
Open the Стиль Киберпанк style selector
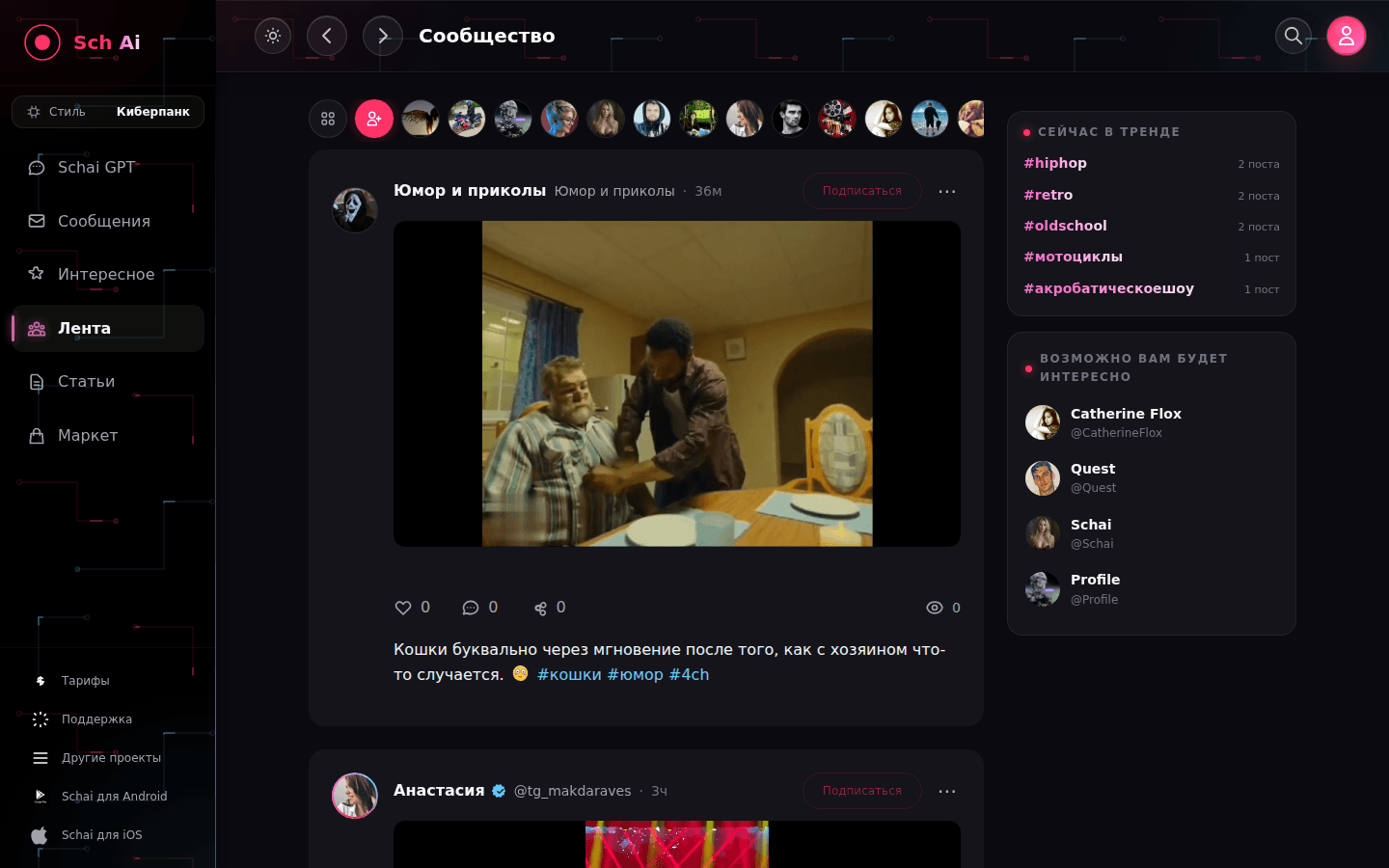108,112
